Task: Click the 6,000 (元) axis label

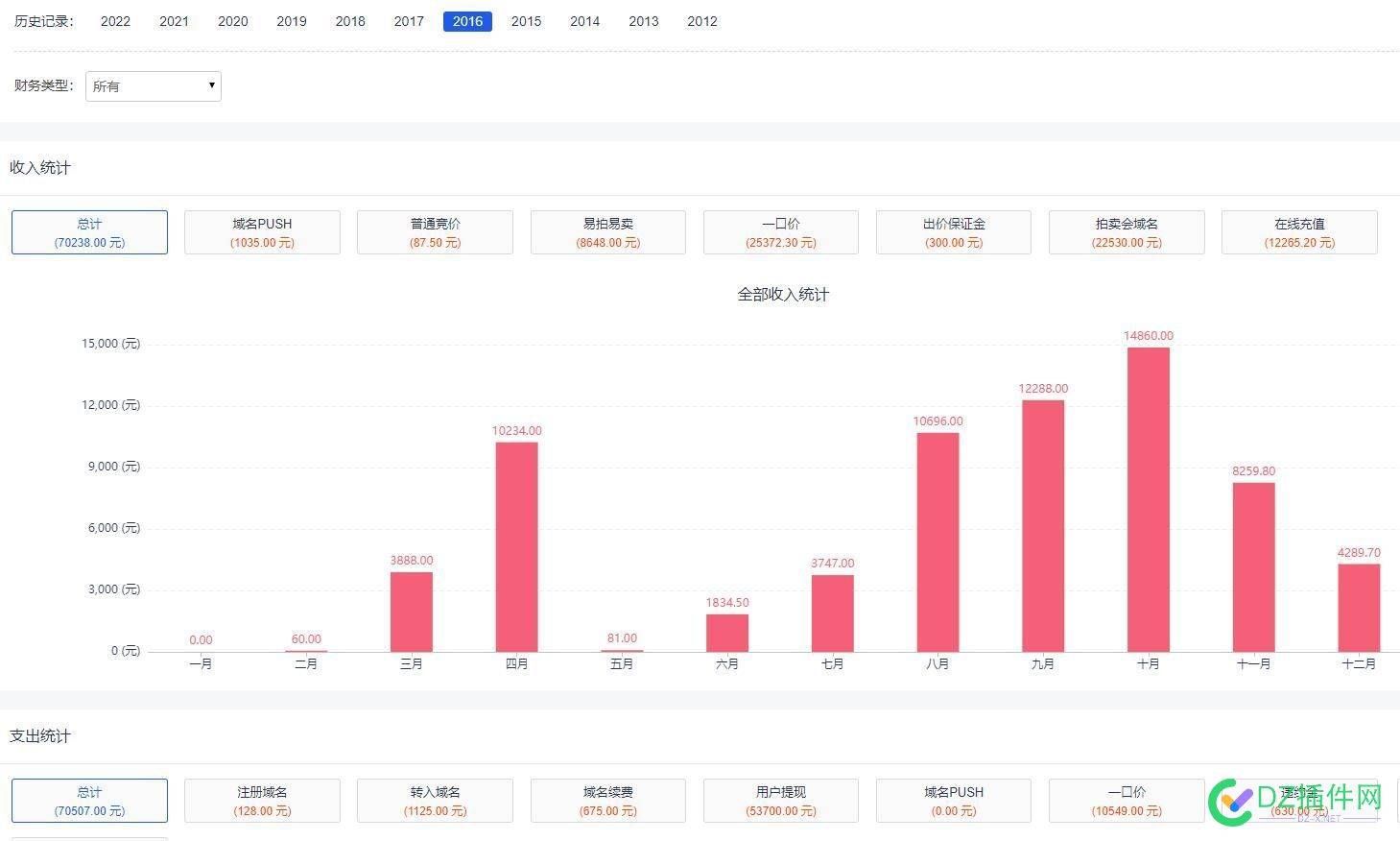Action: pyautogui.click(x=114, y=528)
